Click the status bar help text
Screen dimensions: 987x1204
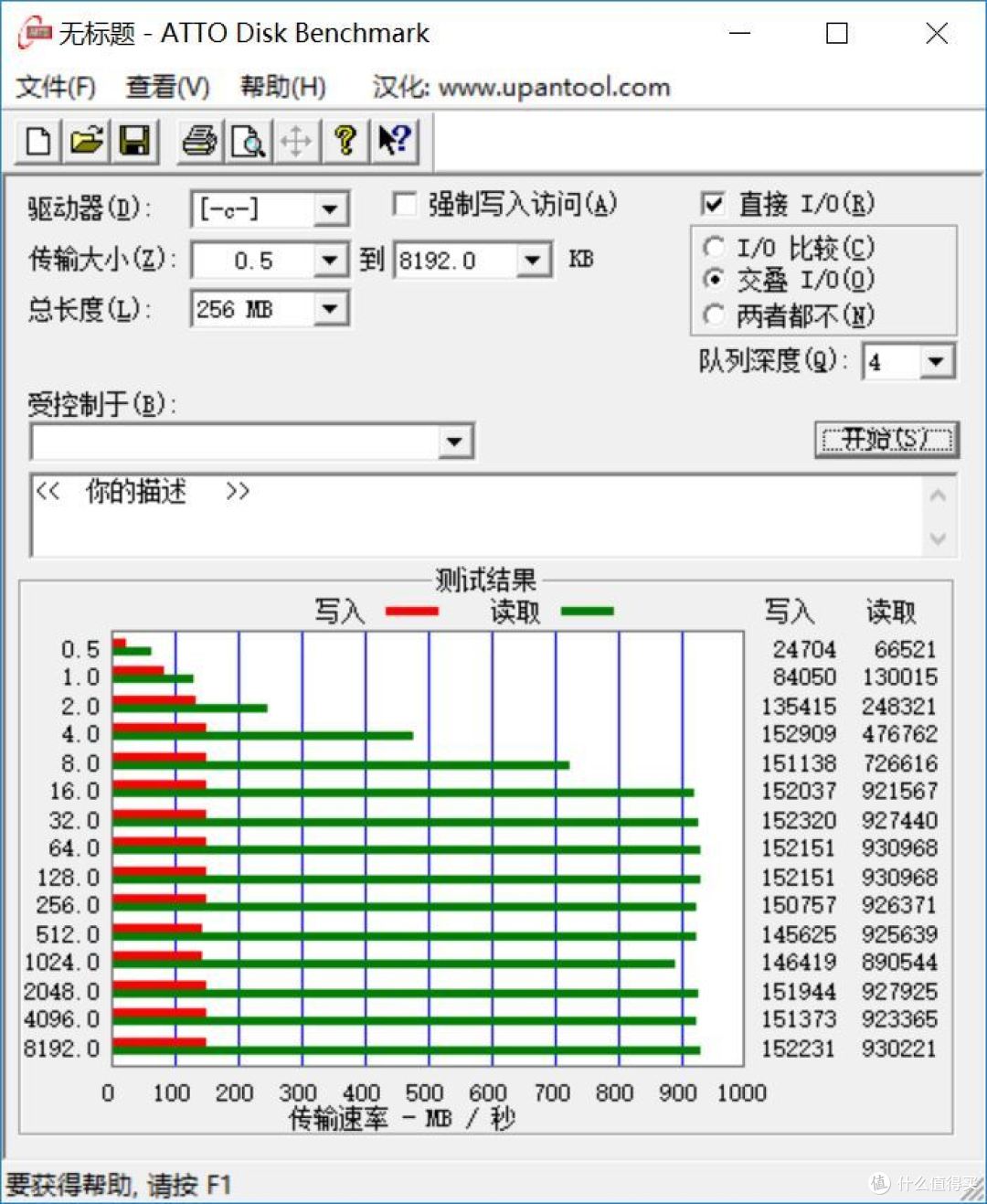coord(119,1186)
